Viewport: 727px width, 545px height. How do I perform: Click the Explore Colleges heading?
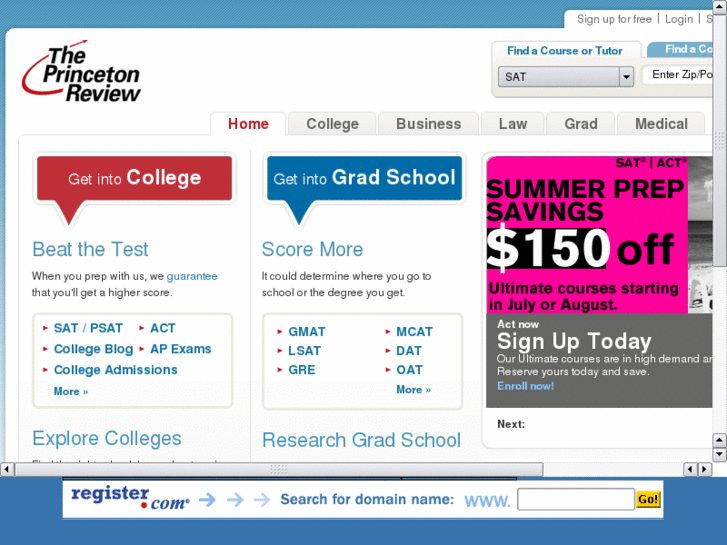107,438
